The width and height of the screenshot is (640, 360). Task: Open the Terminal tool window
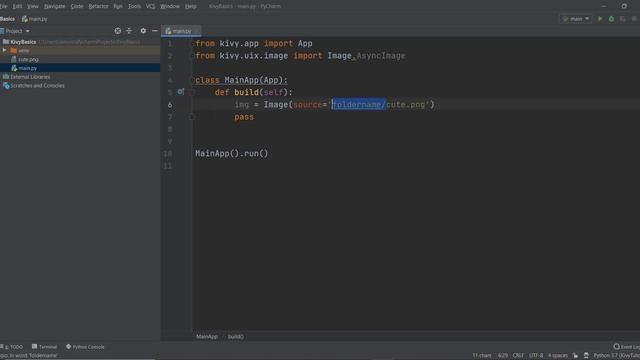click(44, 347)
